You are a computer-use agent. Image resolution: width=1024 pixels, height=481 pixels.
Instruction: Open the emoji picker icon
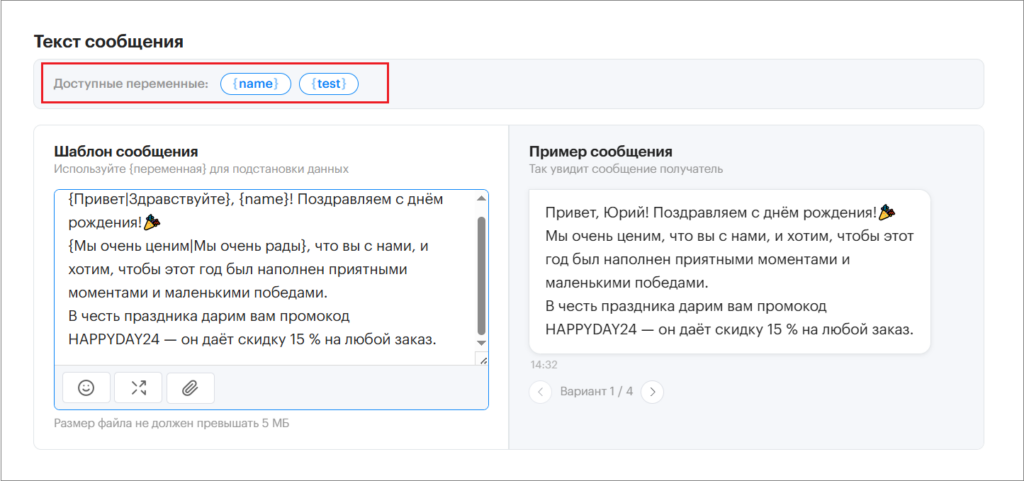tap(86, 388)
